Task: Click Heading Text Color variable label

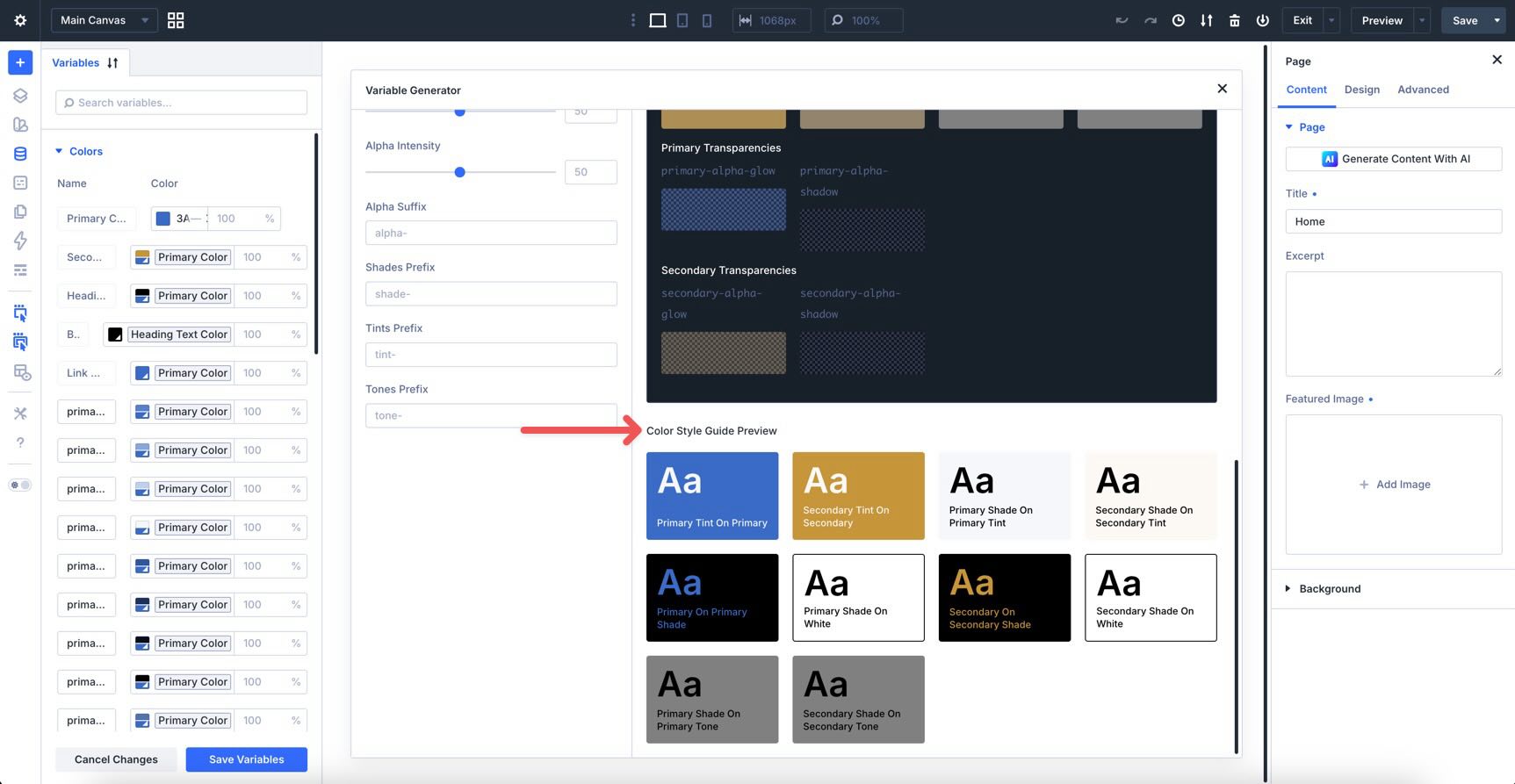Action: coord(179,334)
